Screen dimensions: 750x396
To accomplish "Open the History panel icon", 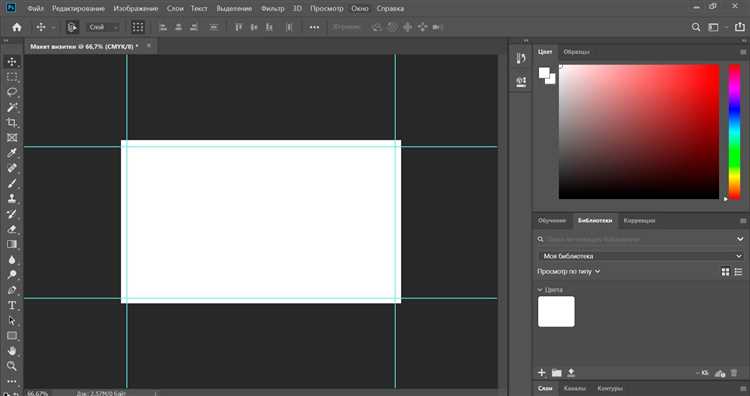I will (521, 58).
